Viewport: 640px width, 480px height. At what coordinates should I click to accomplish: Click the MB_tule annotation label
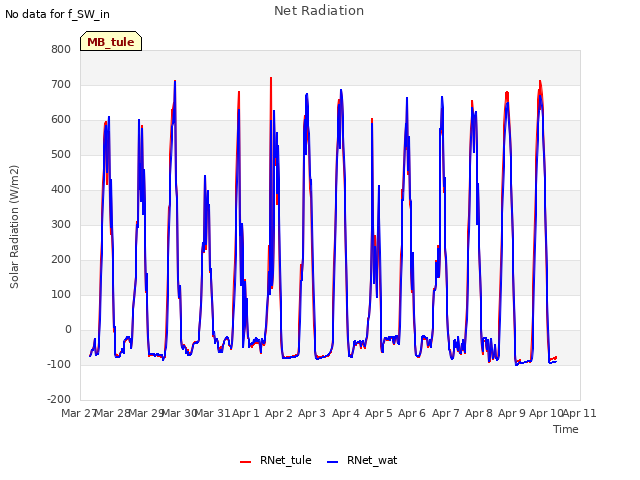(111, 41)
